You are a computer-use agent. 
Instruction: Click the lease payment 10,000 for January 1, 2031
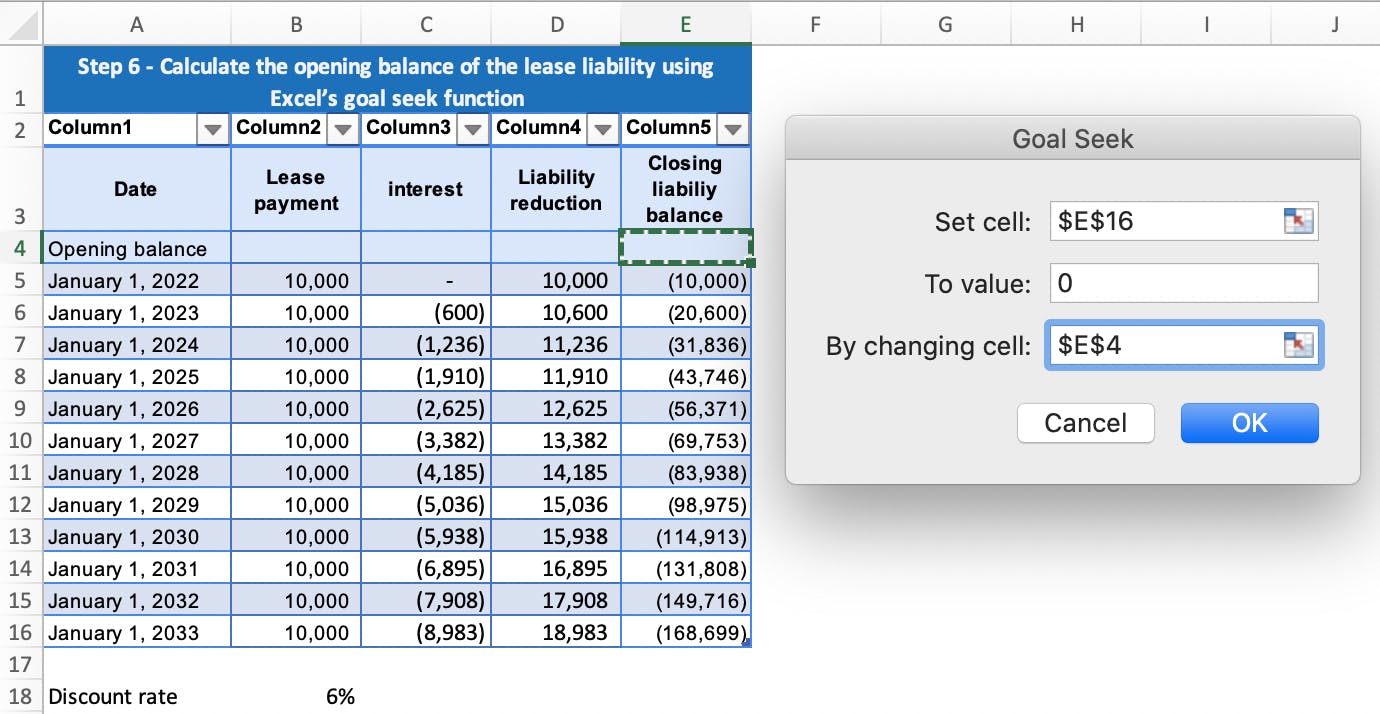tap(296, 568)
